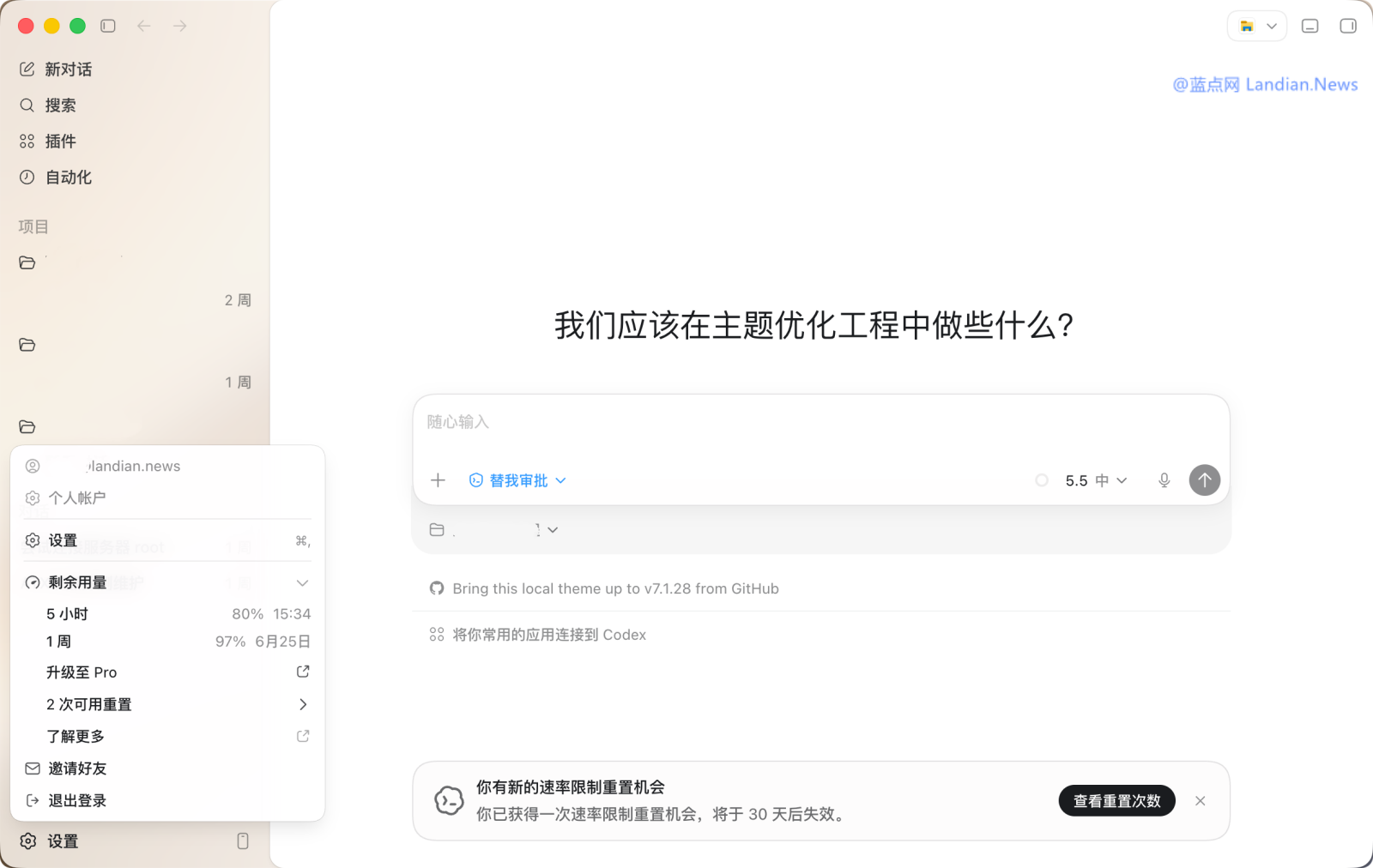
Task: Click 升级至 Pro upgrade link
Action: tap(168, 672)
